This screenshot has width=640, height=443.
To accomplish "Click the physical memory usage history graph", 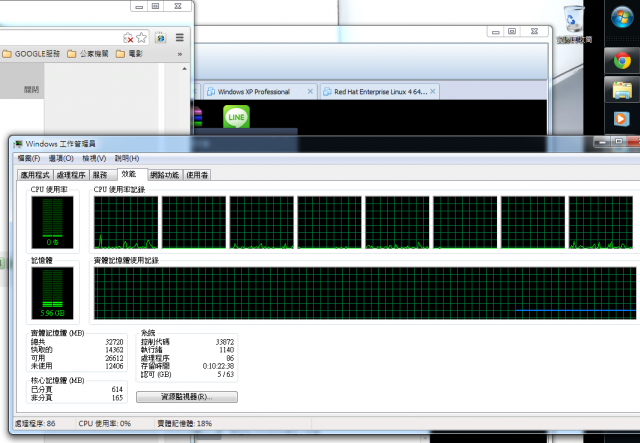I will coord(365,293).
